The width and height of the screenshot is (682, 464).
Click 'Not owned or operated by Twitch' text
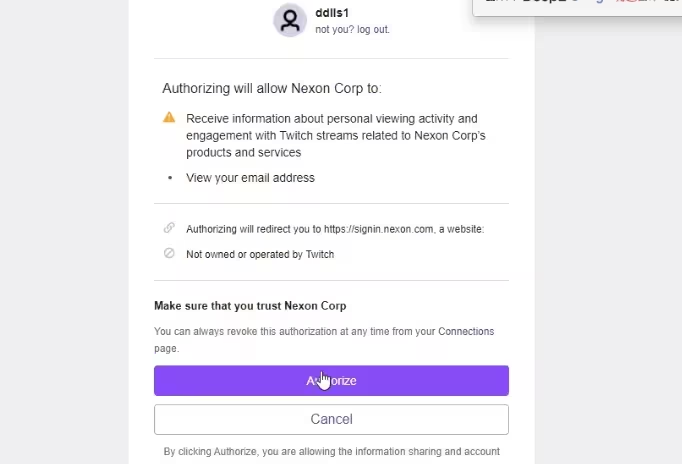[x=260, y=254]
